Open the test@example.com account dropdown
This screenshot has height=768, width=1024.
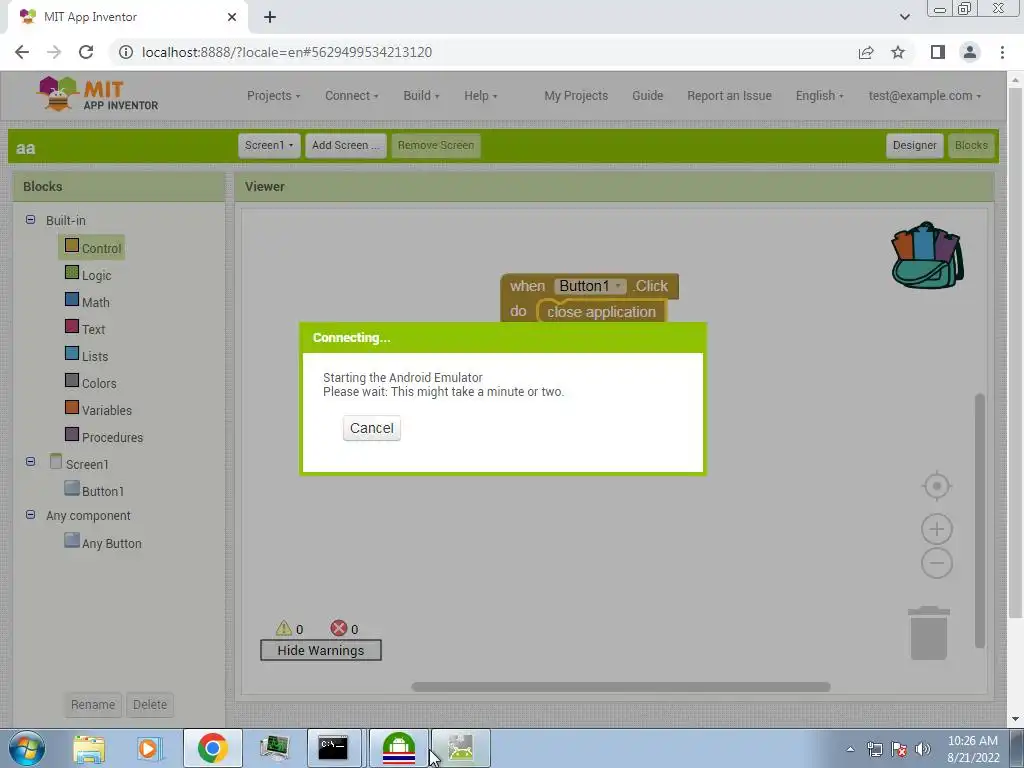[x=925, y=95]
